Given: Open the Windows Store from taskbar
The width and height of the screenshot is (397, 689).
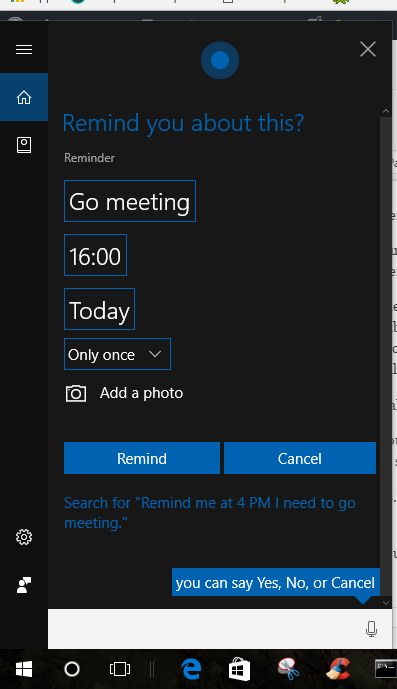Looking at the screenshot, I should (239, 669).
